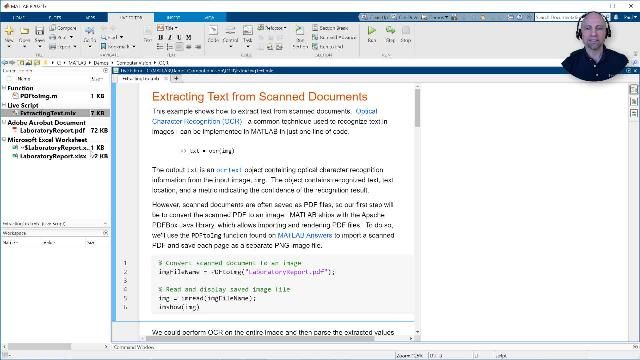Toggle Italic formatting
This screenshot has height=360, width=640.
coord(170,38)
